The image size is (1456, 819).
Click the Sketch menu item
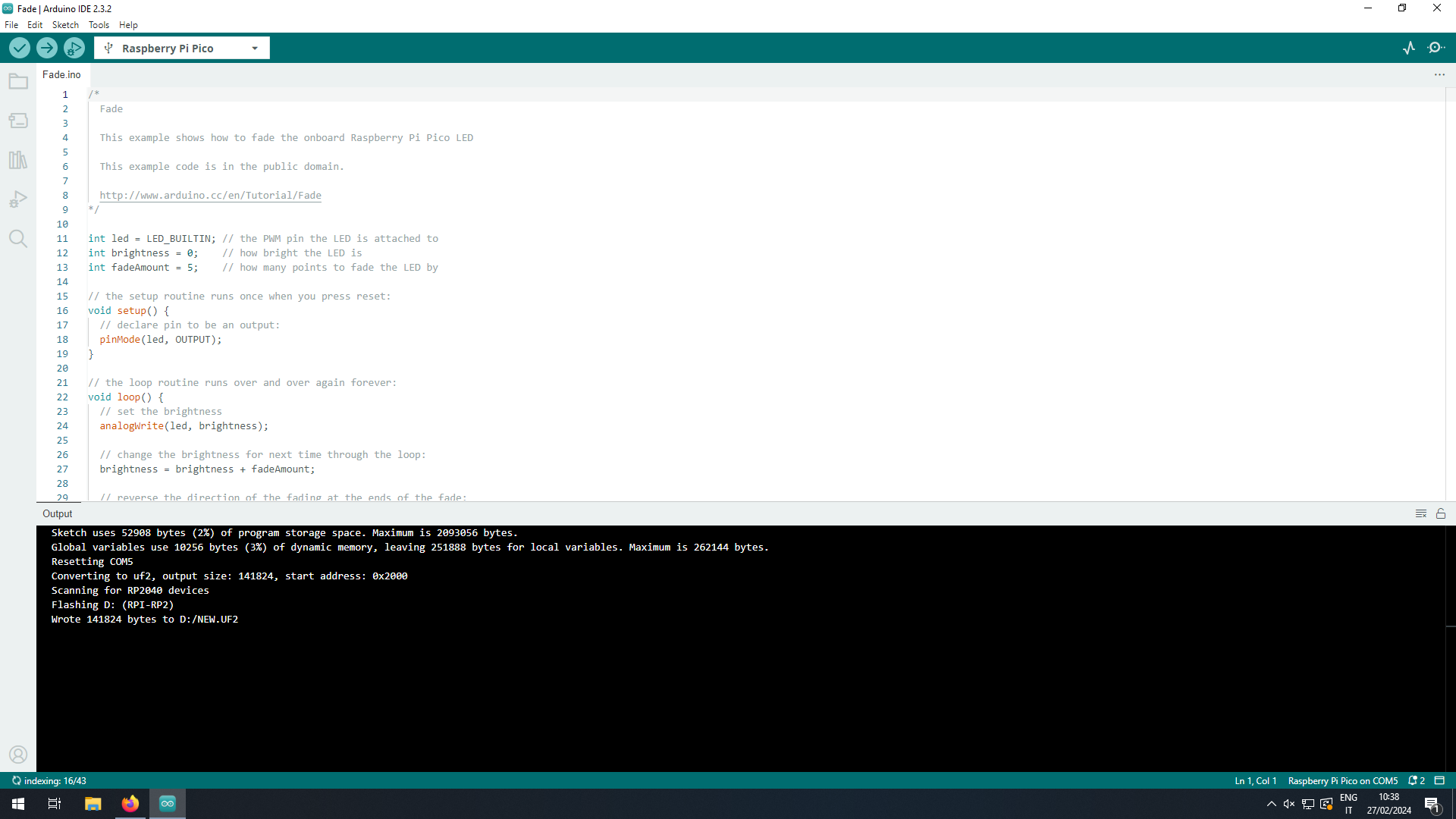click(63, 24)
